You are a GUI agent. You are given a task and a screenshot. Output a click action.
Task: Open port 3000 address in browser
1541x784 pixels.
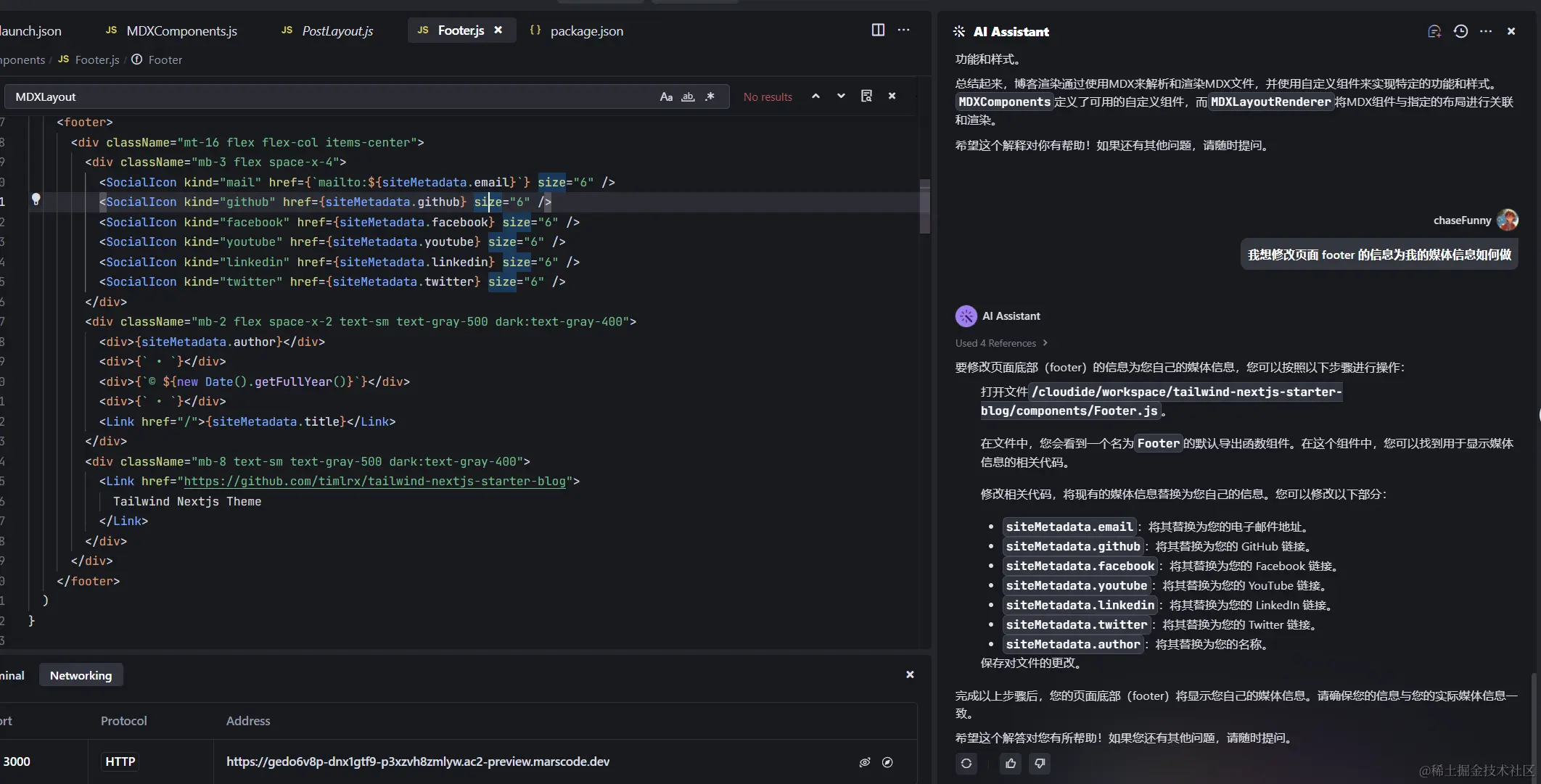tap(887, 762)
